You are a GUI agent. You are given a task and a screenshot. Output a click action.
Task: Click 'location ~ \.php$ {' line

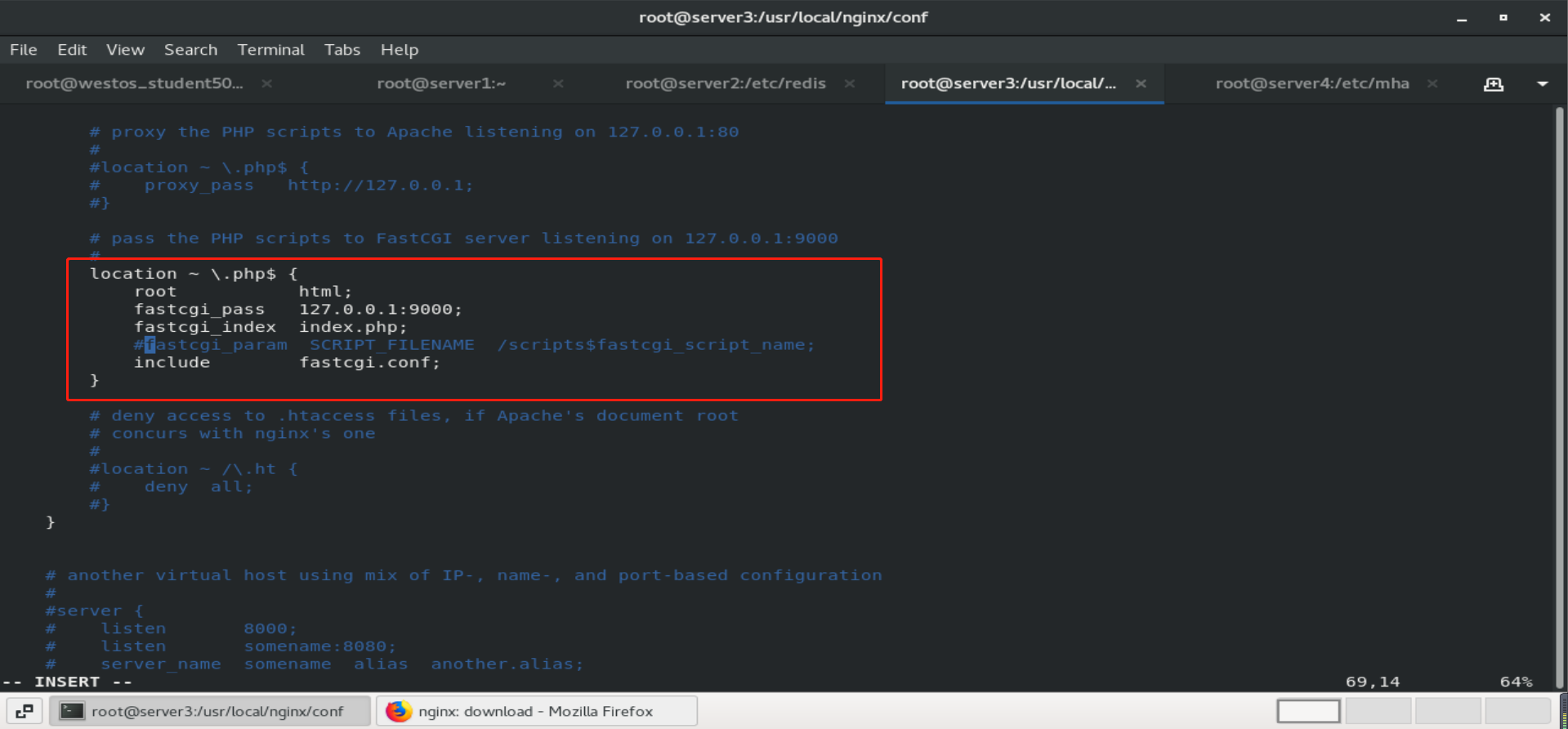(194, 274)
